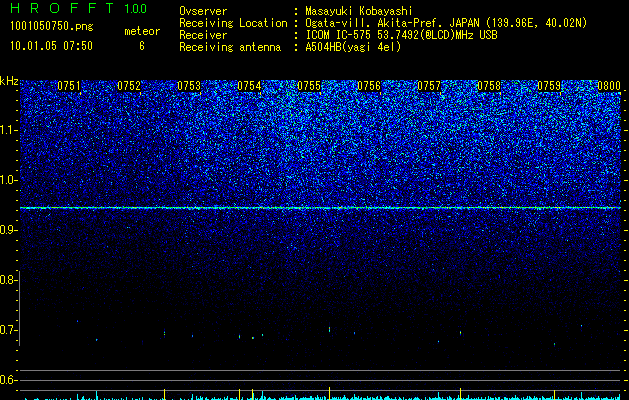Select the file name '1001050750.png'
Image resolution: width=629 pixels, height=400 pixels.
coord(51,27)
